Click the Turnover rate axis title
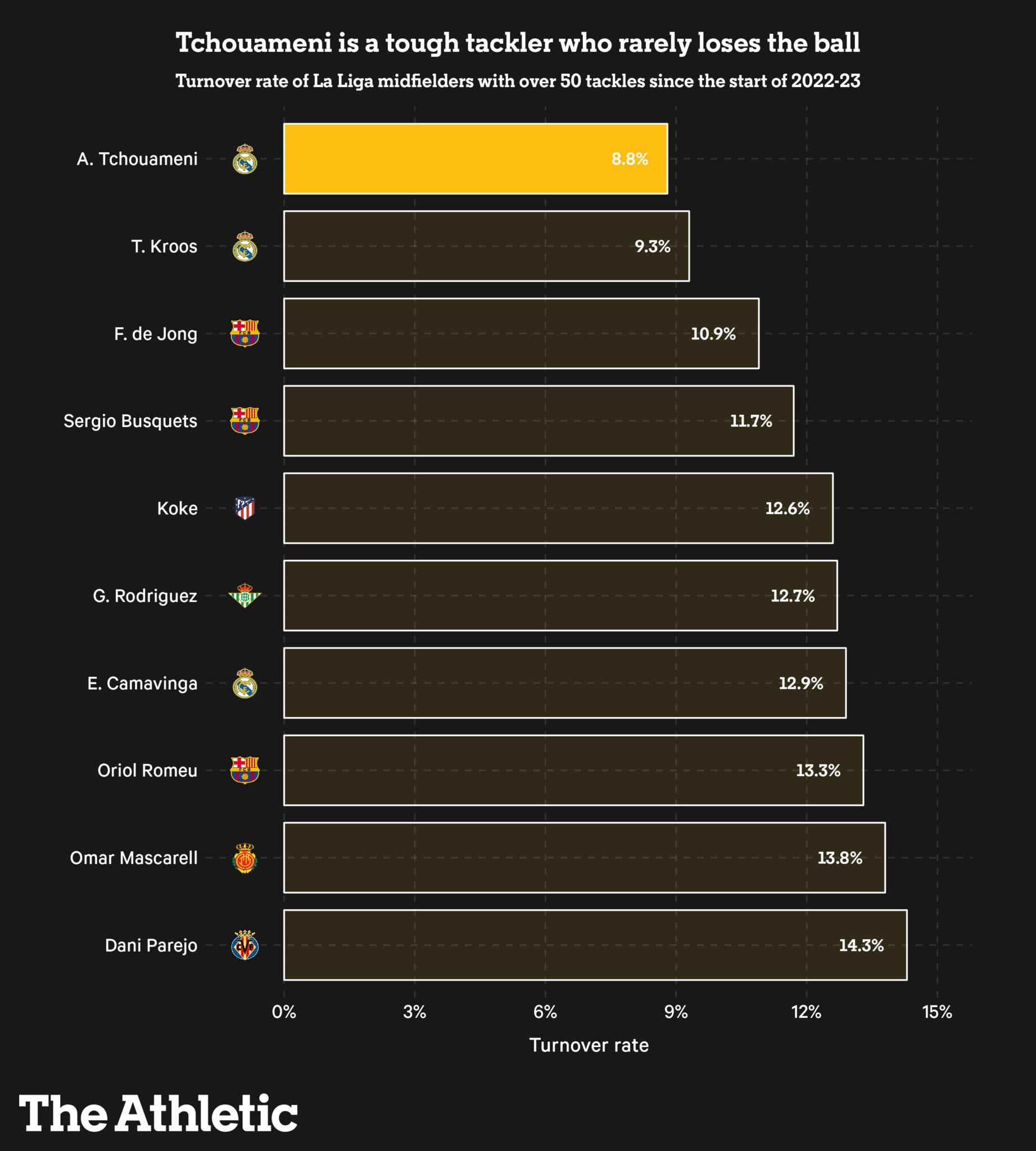 point(589,1045)
